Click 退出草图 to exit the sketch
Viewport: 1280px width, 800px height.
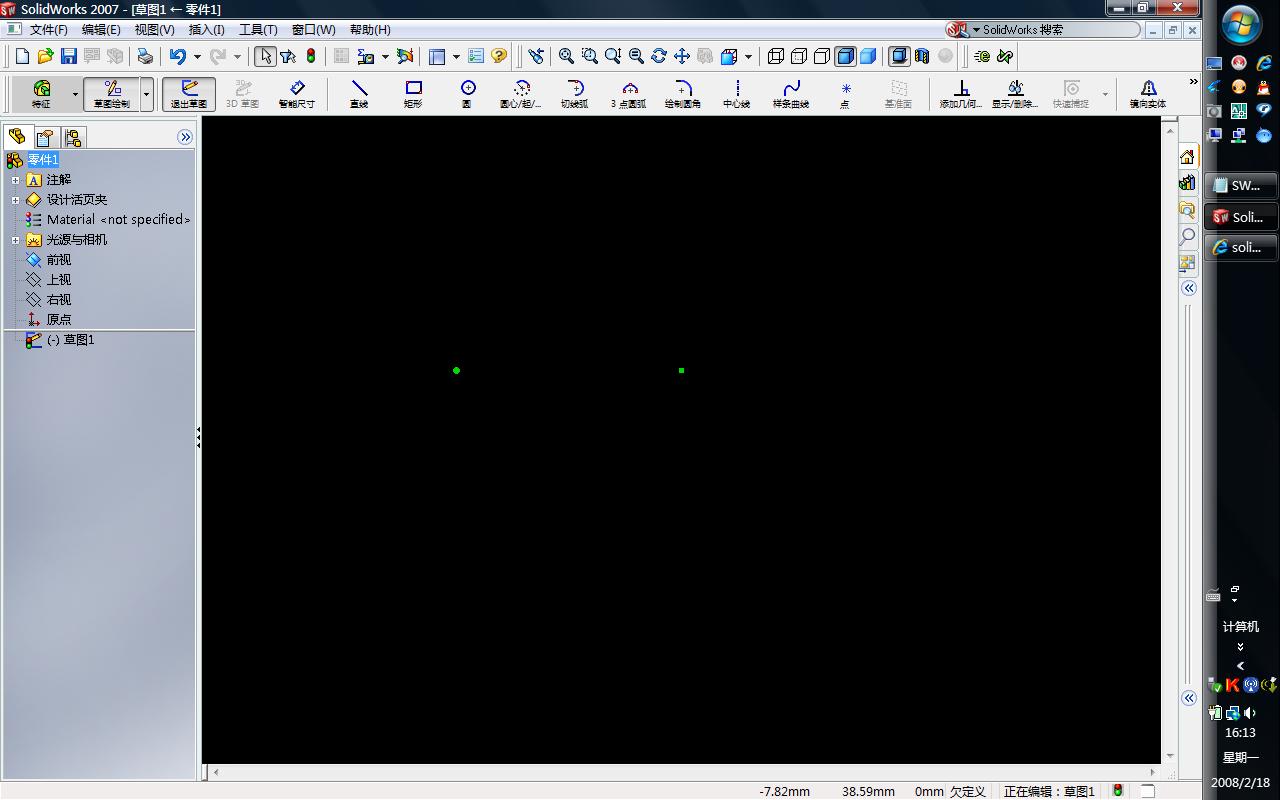coord(189,94)
